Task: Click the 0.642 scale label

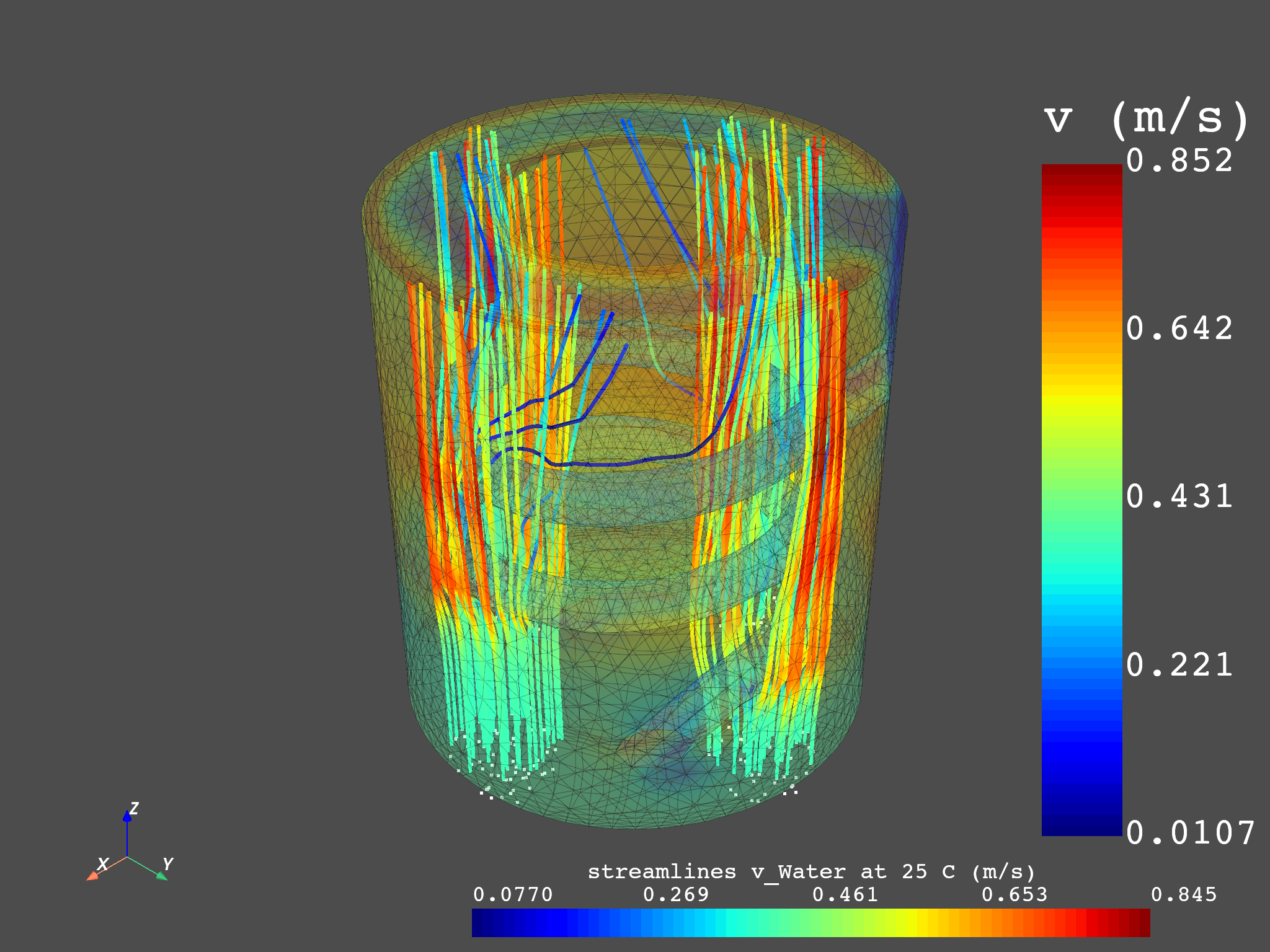Action: point(1179,328)
